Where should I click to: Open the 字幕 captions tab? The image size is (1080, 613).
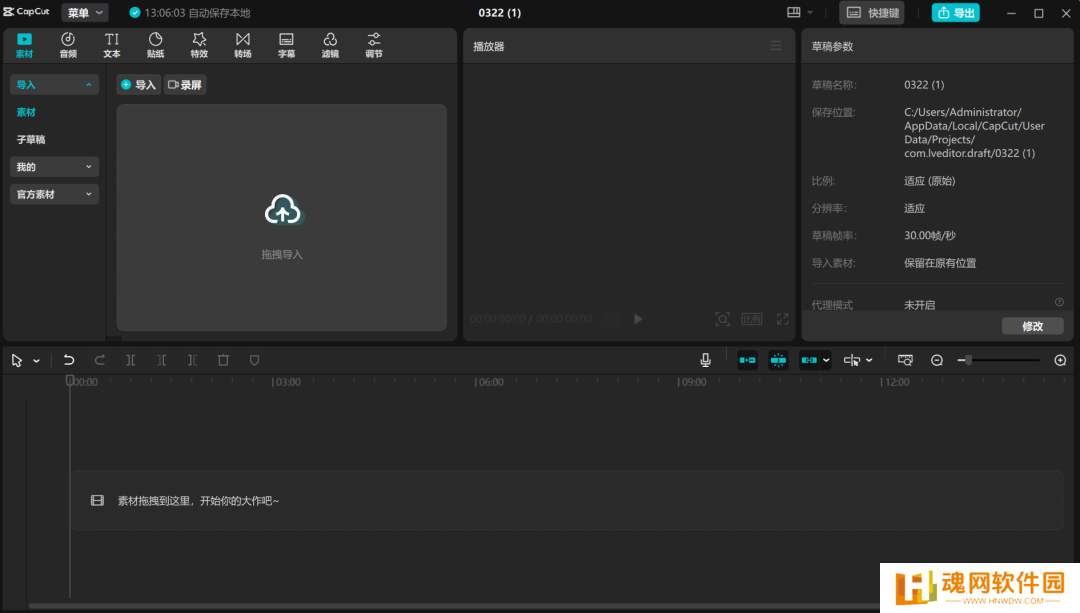pos(287,45)
